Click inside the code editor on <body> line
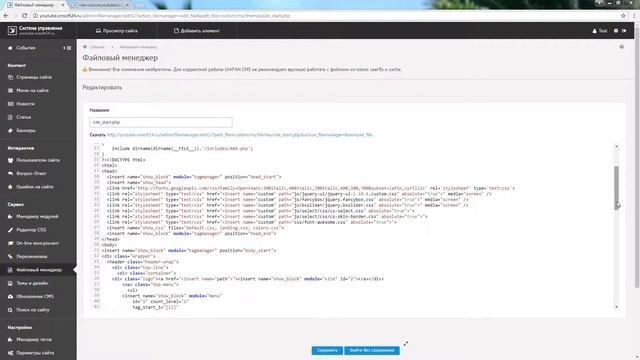Viewport: 640px width, 360px height. point(109,245)
